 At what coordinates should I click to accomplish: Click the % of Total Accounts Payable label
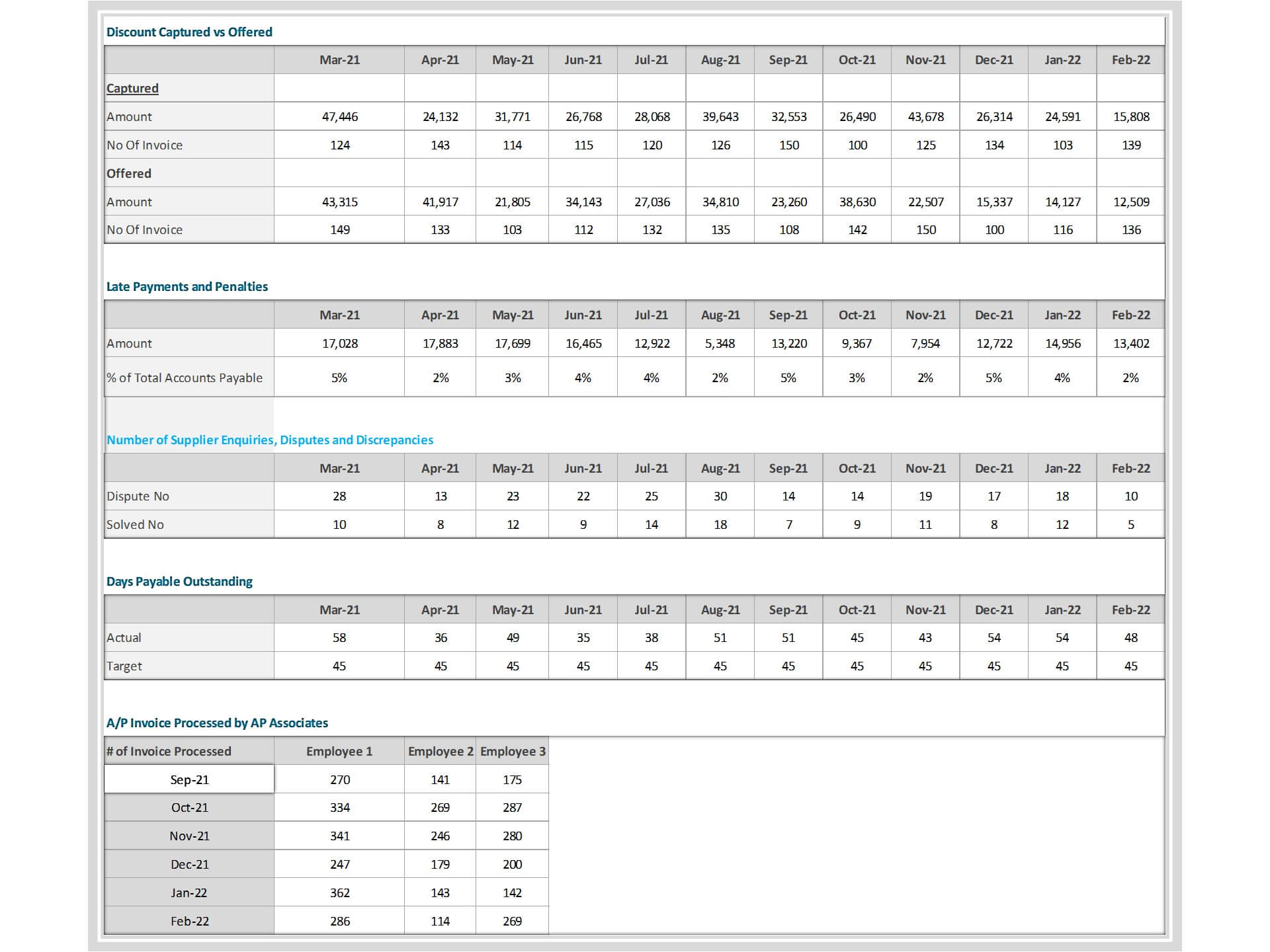[x=185, y=377]
